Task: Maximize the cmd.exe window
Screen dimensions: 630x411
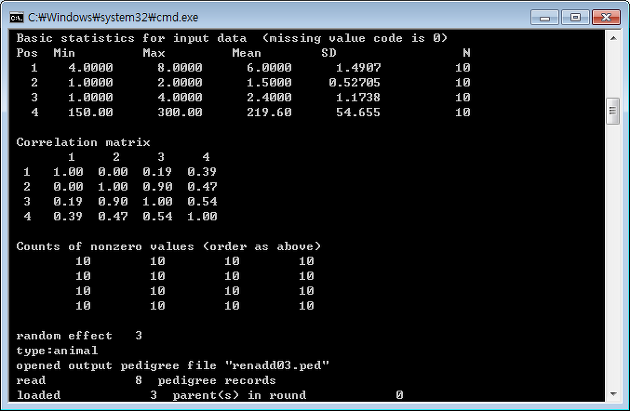Action: [575, 17]
